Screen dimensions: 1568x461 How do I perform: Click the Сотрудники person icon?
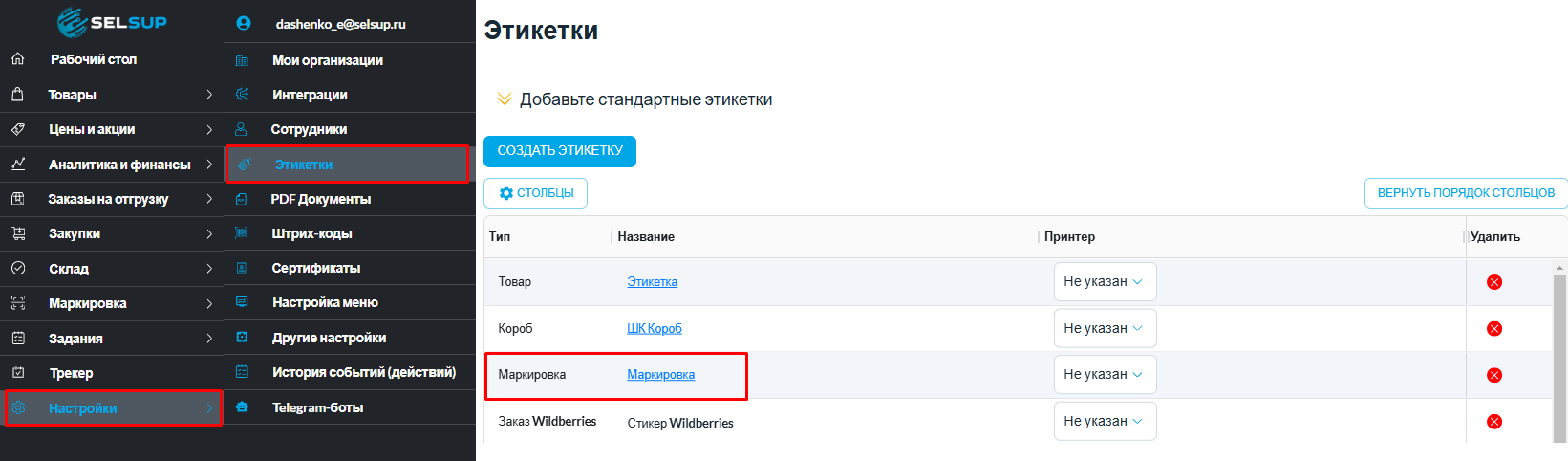[242, 129]
